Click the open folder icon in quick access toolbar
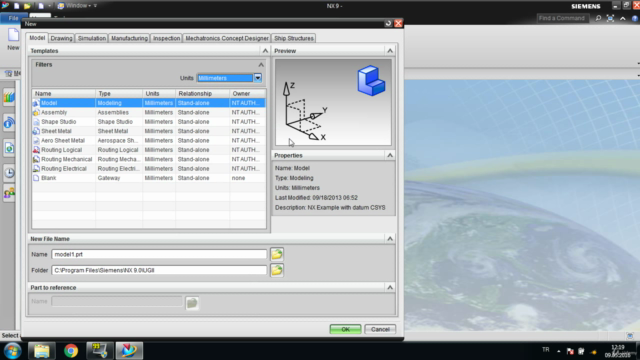The width and height of the screenshot is (640, 360). pyautogui.click(x=27, y=6)
